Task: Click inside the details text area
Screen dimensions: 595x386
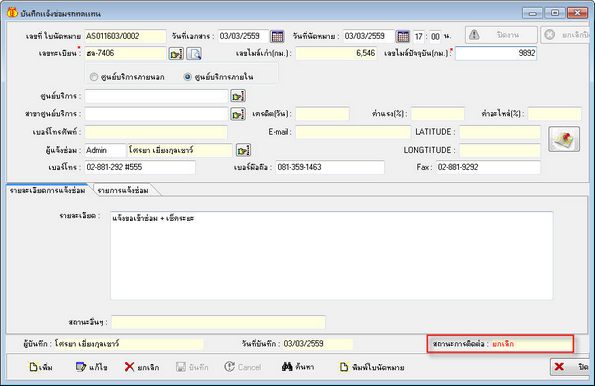Action: coord(331,256)
